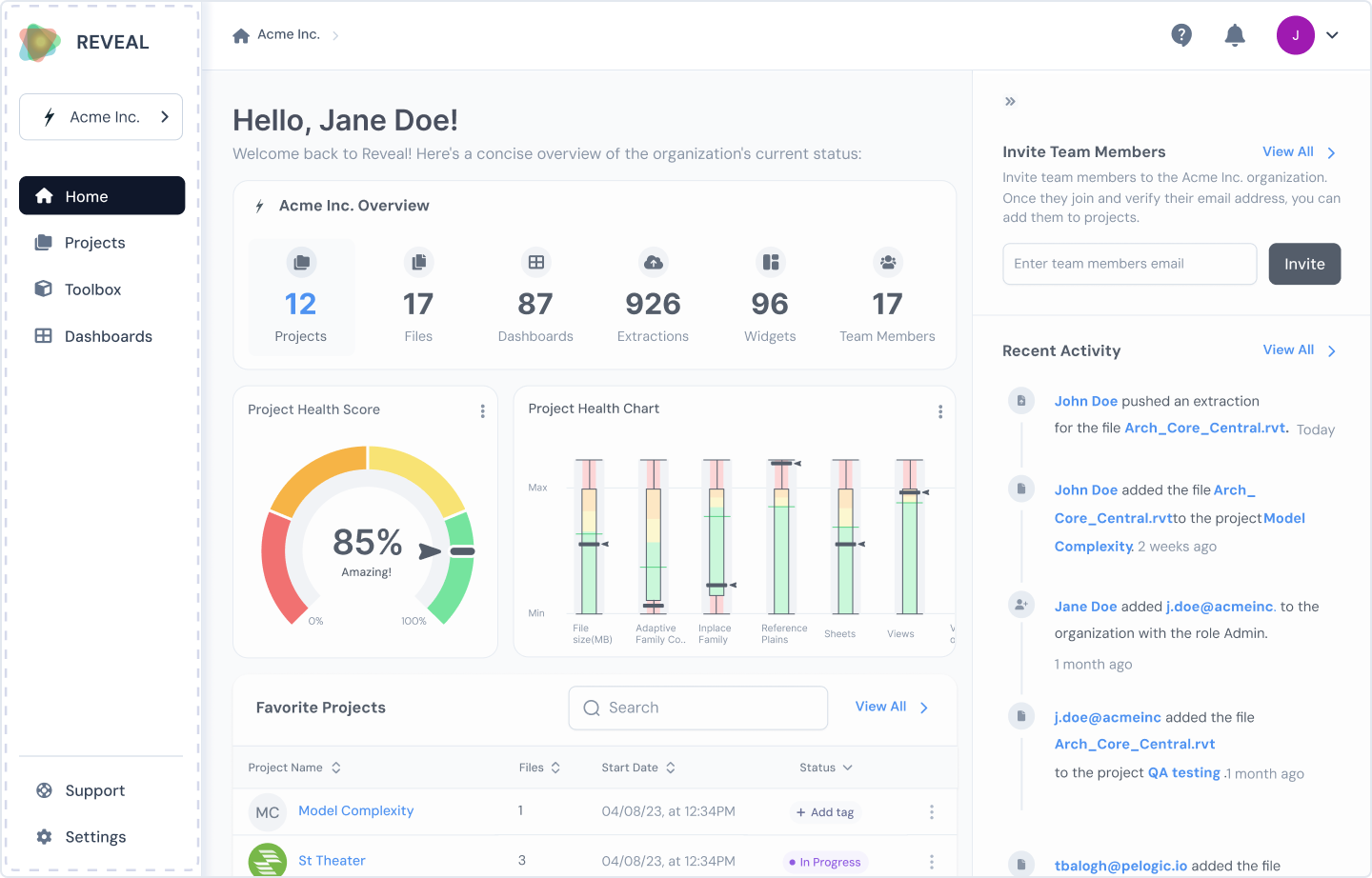
Task: Expand the user avatar dropdown arrow
Action: click(1332, 35)
